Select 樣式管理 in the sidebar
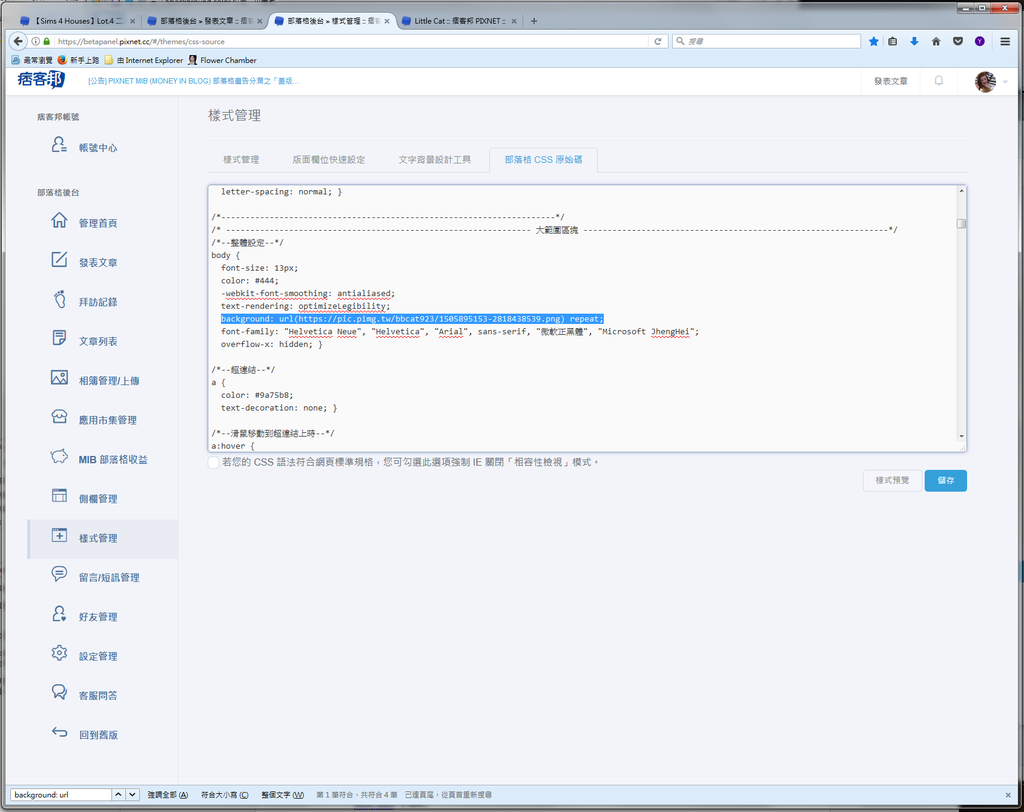The width and height of the screenshot is (1024, 812). pos(103,538)
